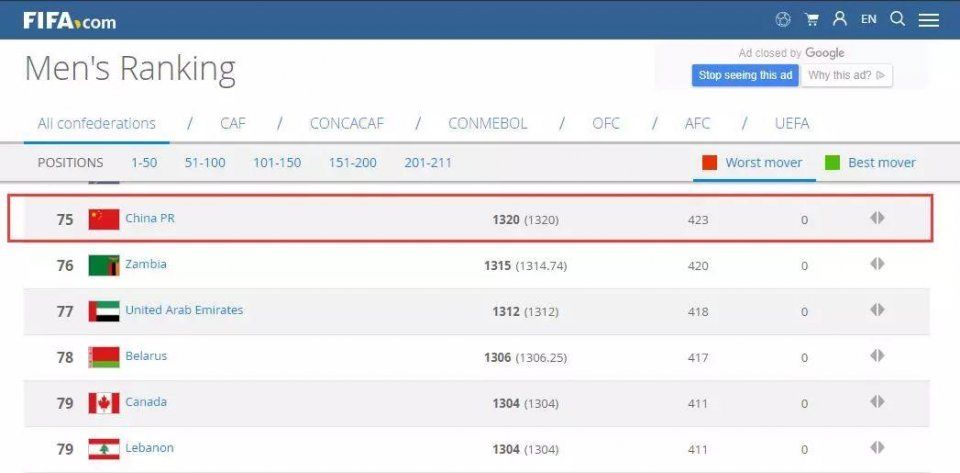
Task: Switch to the AFC tab
Action: pyautogui.click(x=697, y=124)
